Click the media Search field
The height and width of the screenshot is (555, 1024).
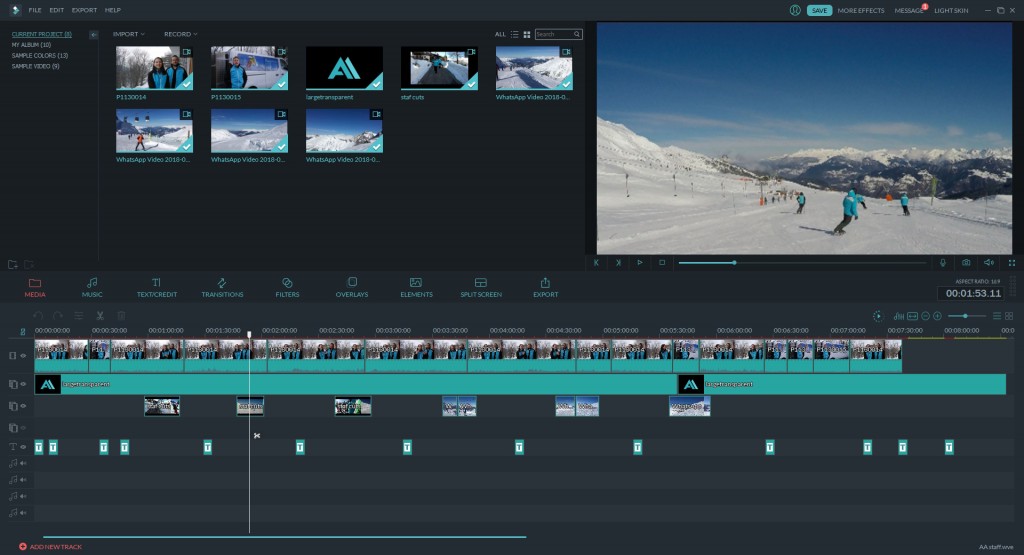pyautogui.click(x=558, y=34)
